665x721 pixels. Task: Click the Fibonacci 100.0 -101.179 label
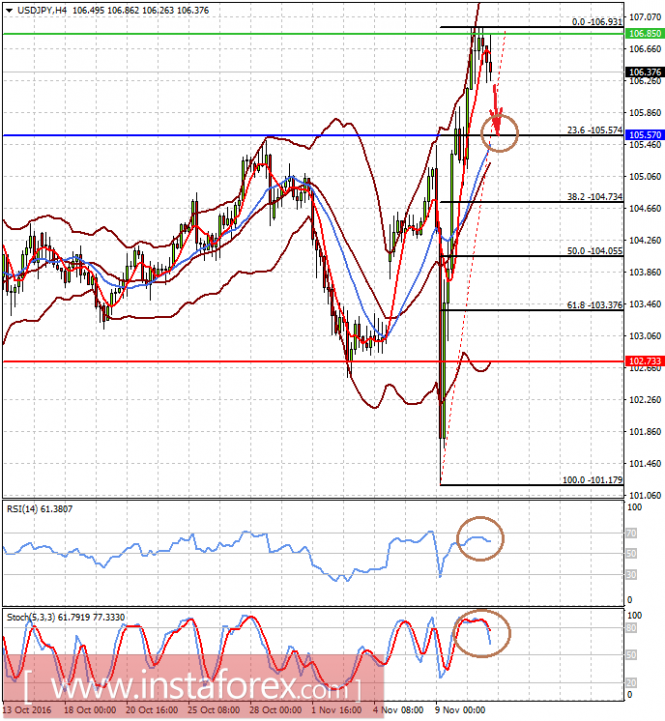593,480
